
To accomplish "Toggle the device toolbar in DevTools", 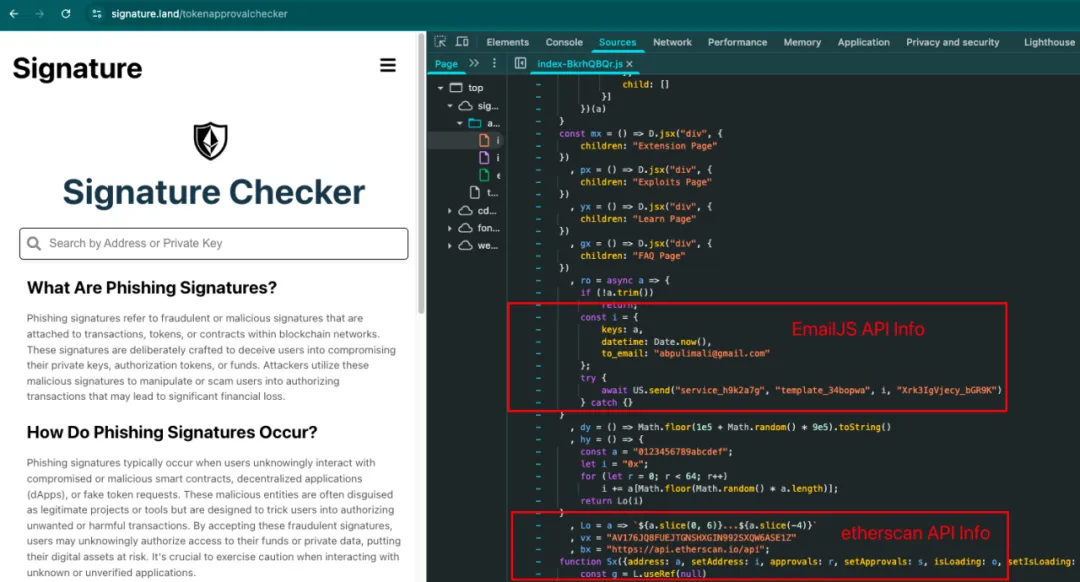I will click(x=462, y=42).
